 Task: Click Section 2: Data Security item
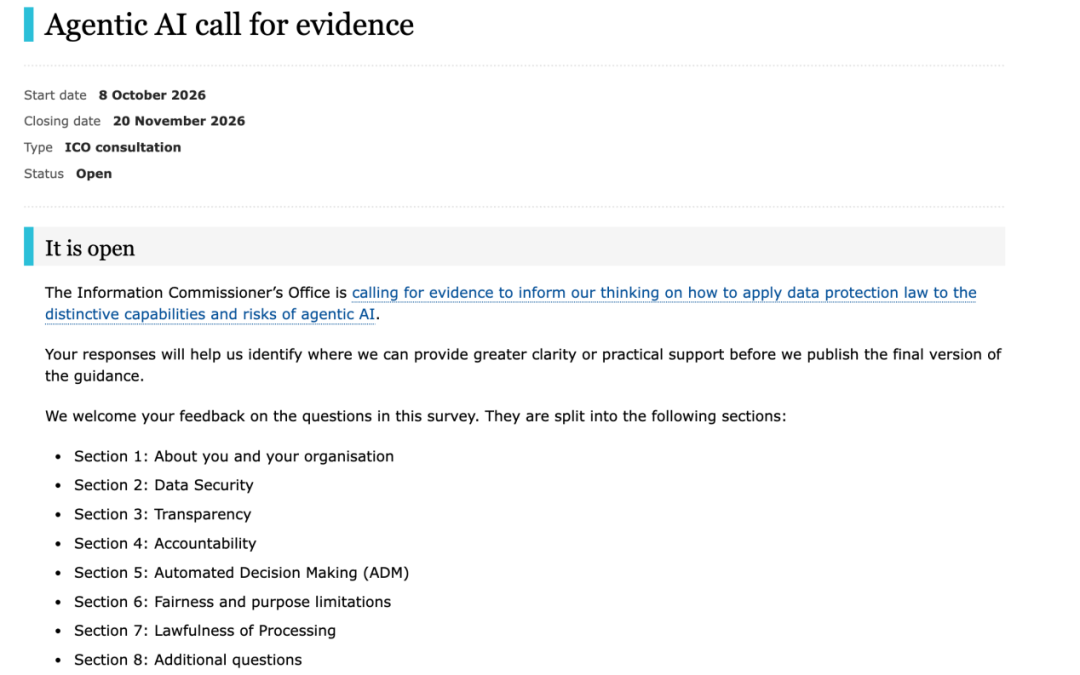(x=163, y=486)
